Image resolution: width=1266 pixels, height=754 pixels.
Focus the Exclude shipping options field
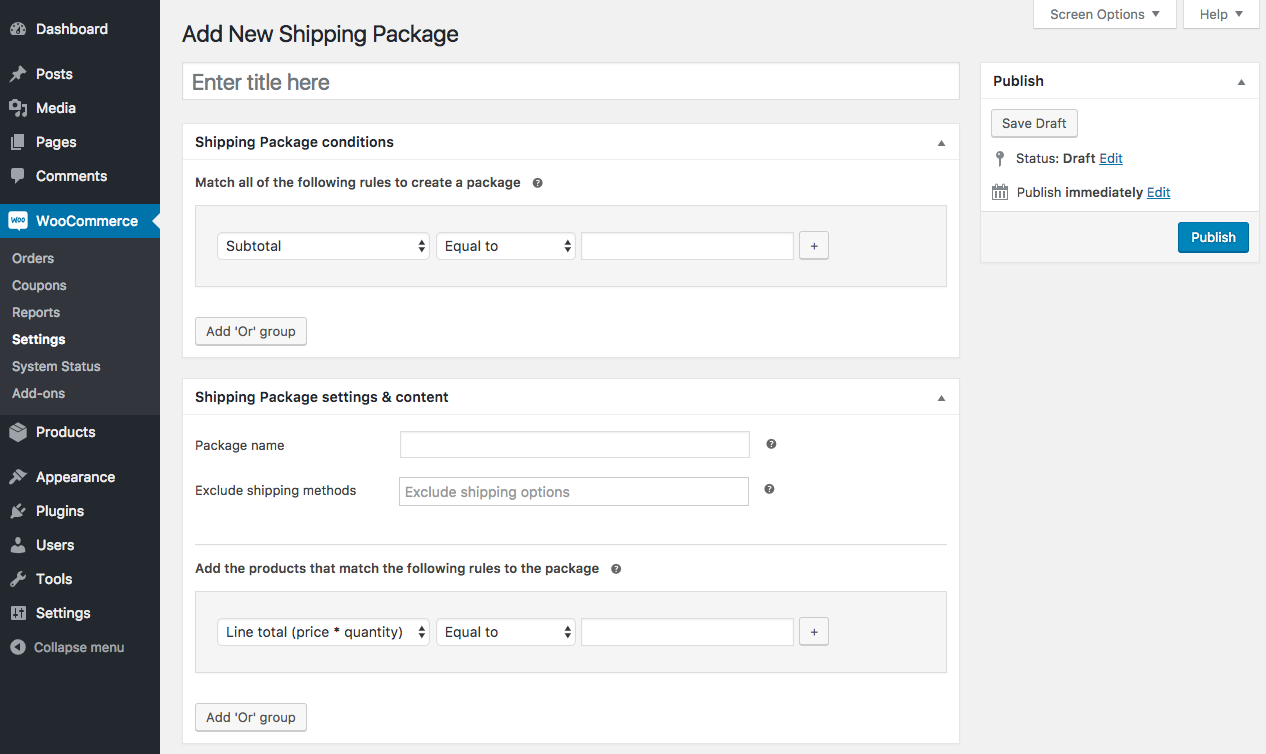(x=574, y=491)
